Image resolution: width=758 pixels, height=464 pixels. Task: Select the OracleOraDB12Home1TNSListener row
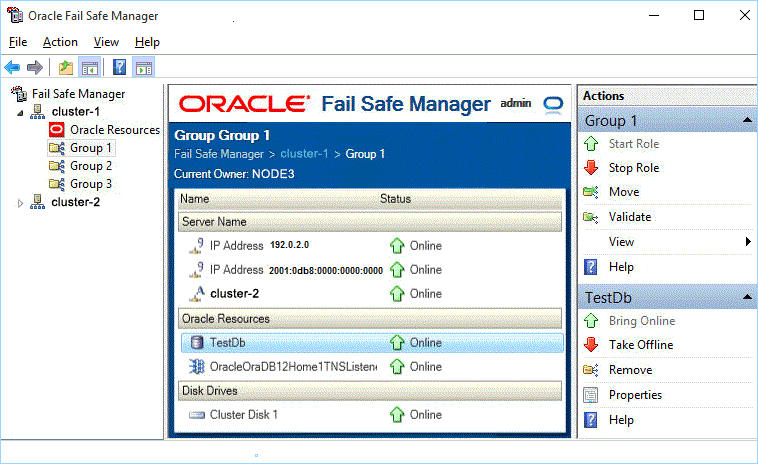(x=370, y=367)
